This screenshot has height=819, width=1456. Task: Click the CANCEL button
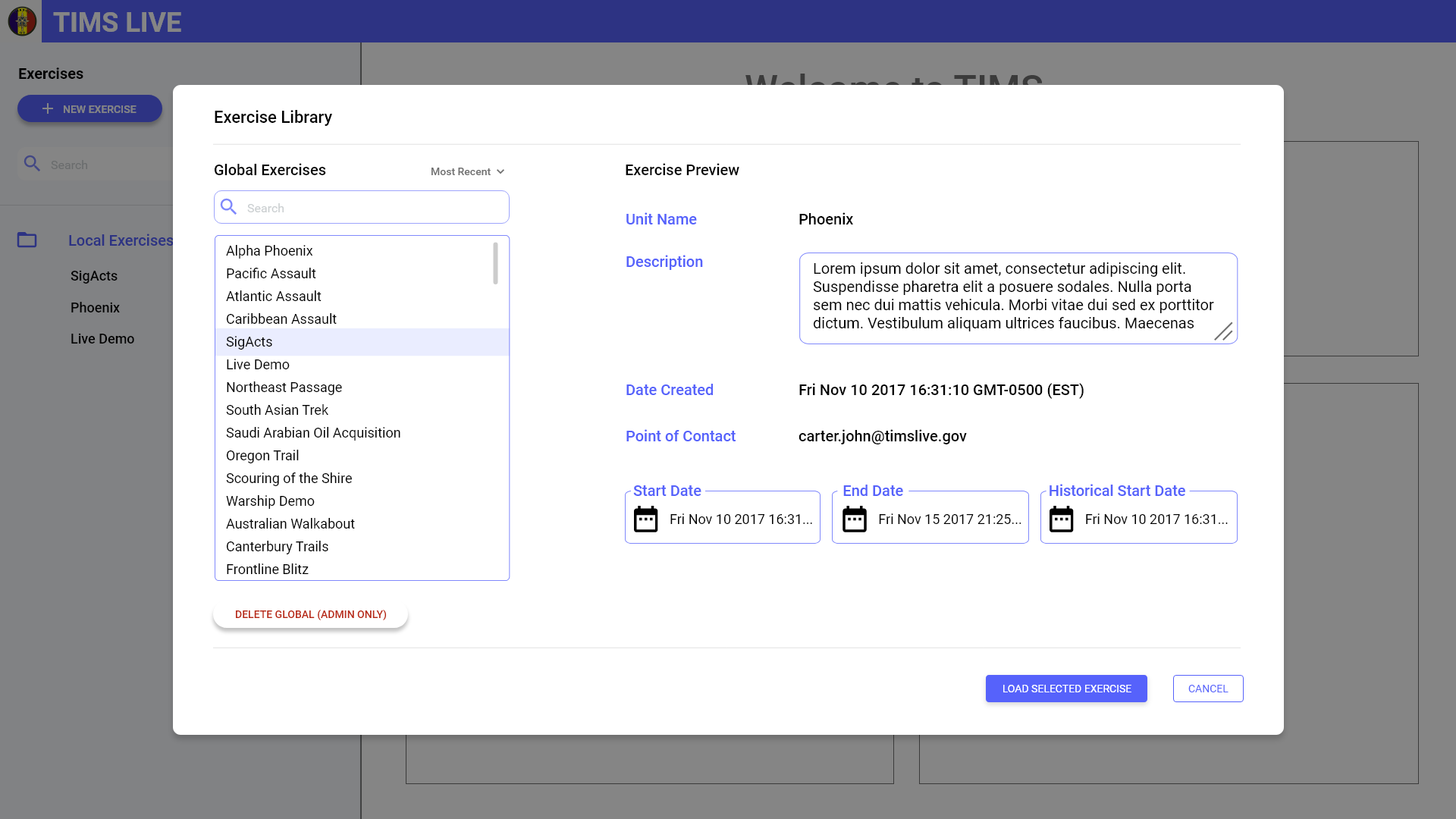pos(1207,689)
